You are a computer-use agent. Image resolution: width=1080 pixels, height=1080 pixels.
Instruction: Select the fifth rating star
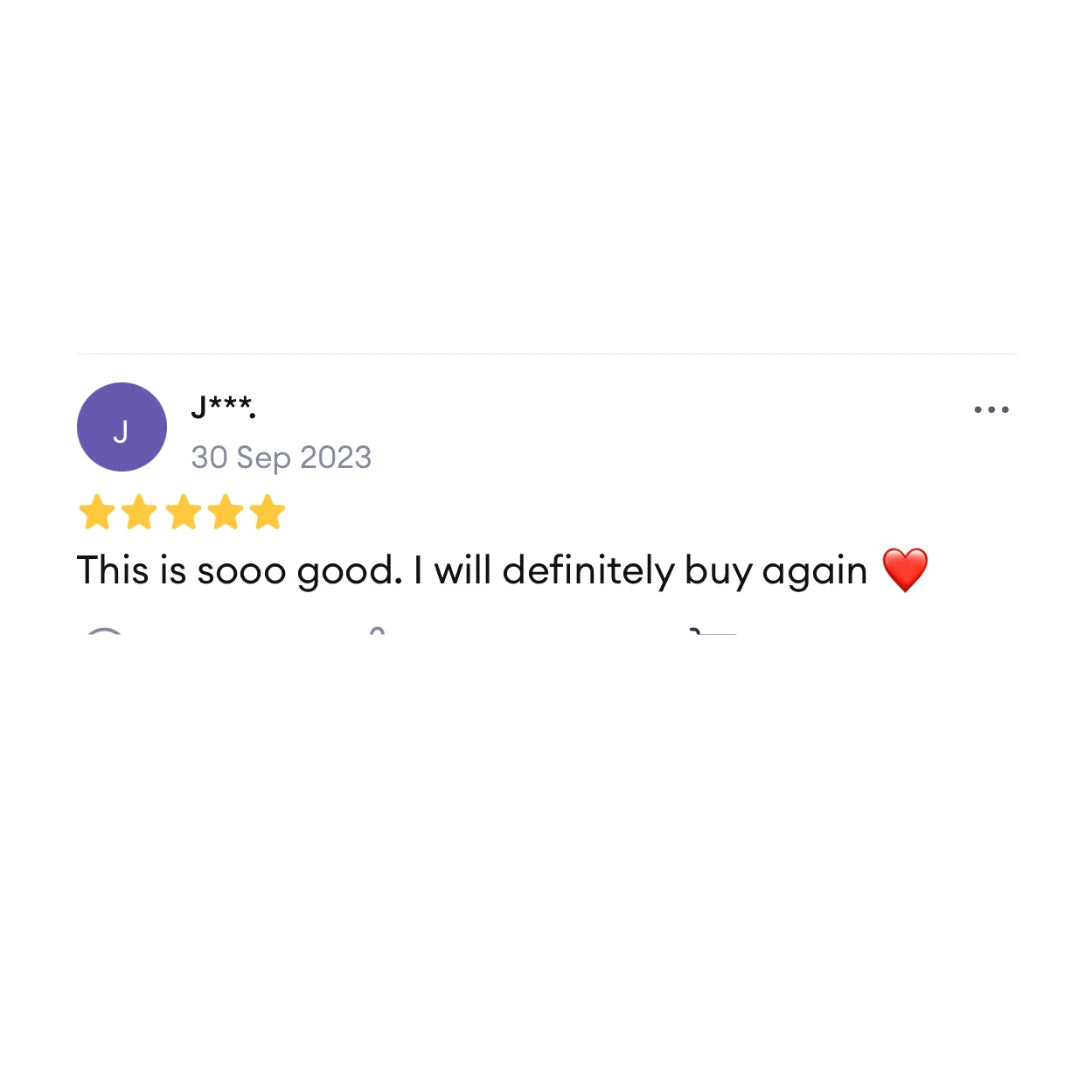(268, 512)
